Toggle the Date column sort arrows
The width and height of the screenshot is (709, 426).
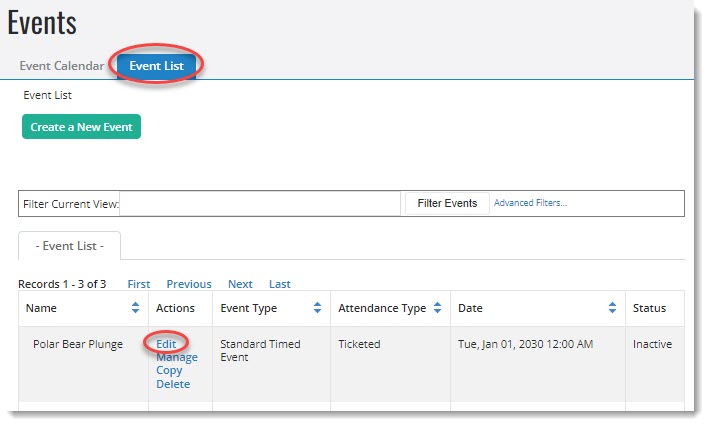click(612, 308)
